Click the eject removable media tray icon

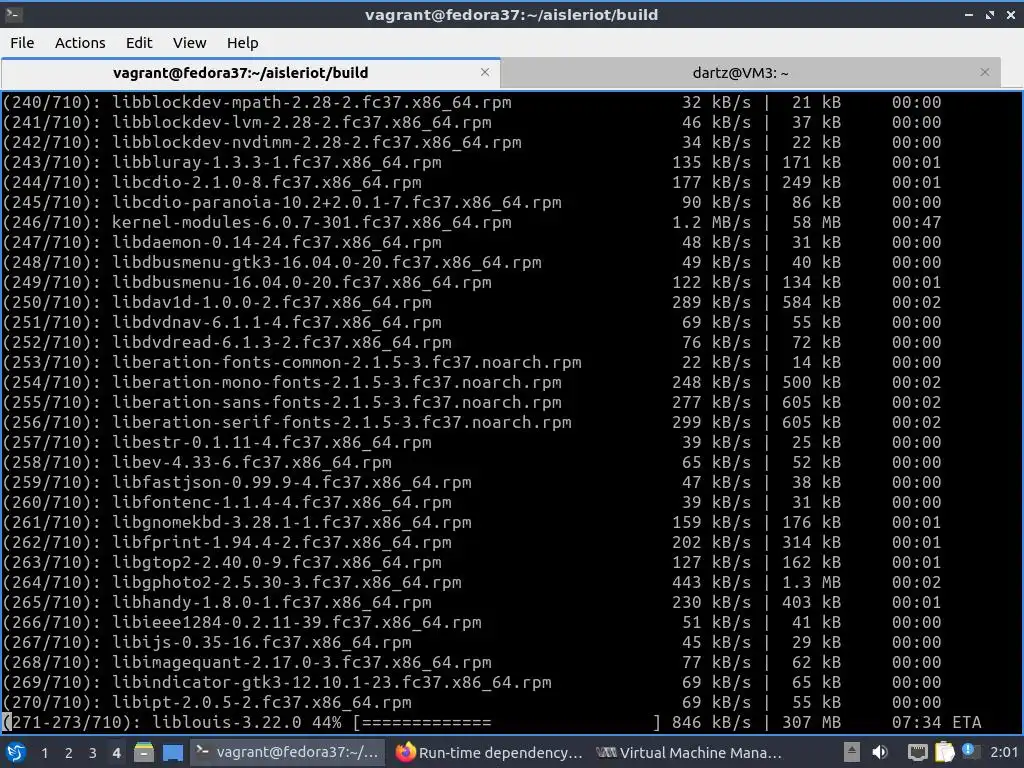point(852,752)
